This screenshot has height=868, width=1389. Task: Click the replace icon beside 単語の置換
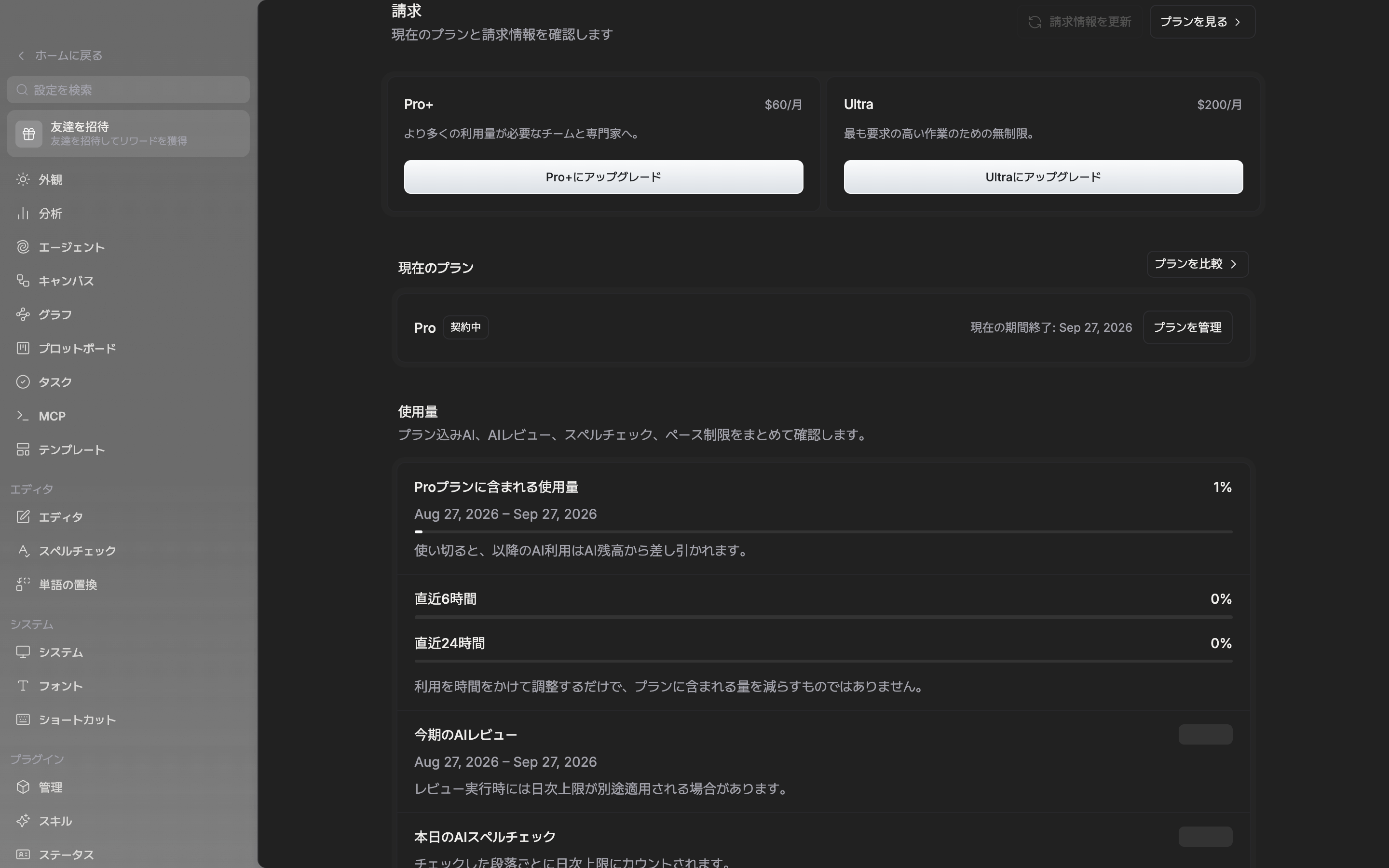coord(23,584)
